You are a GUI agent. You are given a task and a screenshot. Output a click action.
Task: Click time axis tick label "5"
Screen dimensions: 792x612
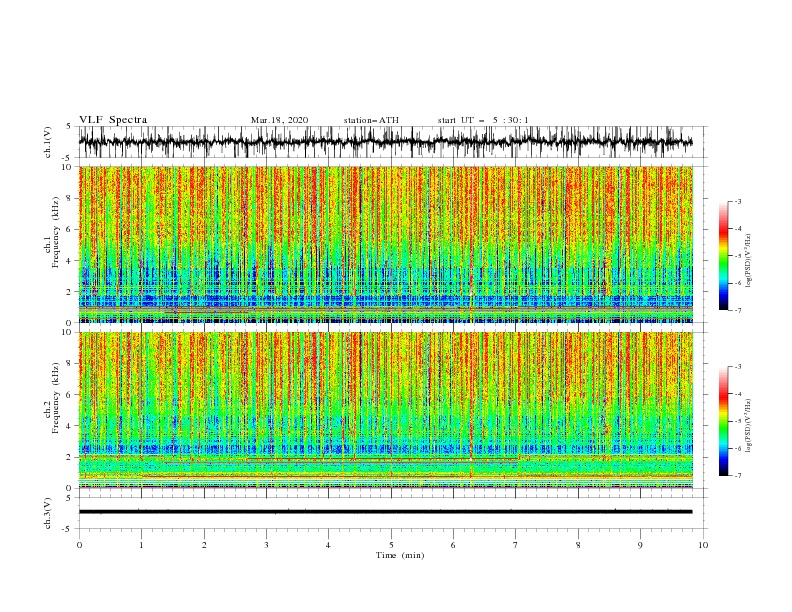click(391, 545)
